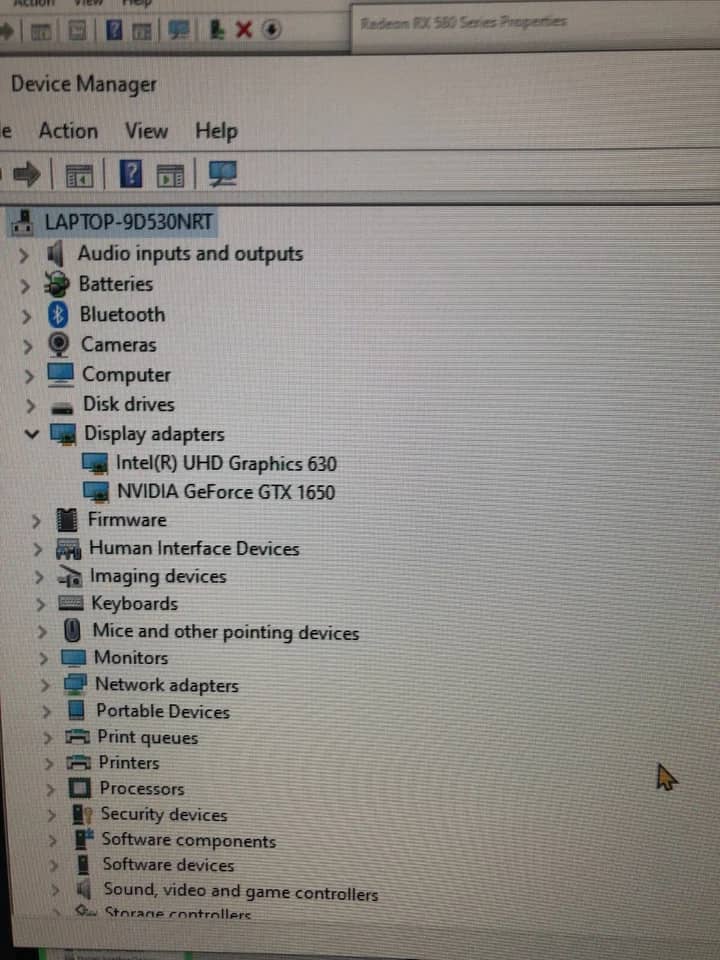
Task: Open the blue question mark help icon
Action: [130, 174]
